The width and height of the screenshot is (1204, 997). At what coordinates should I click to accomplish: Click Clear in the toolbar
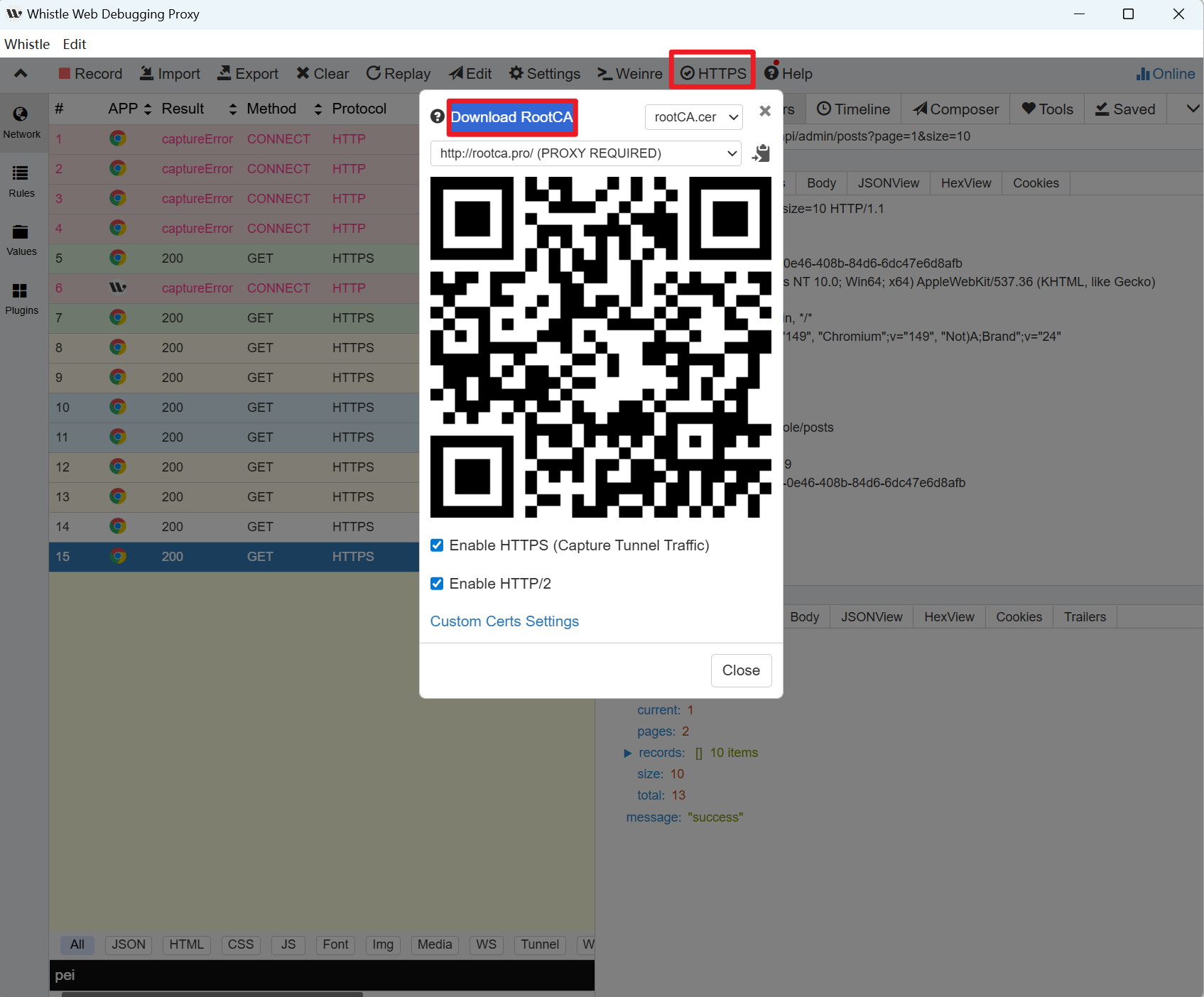pos(322,74)
